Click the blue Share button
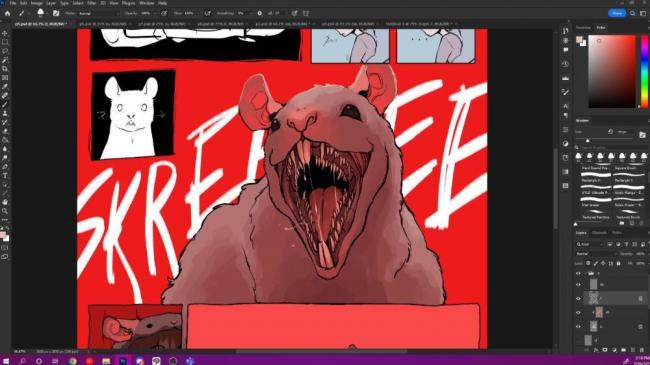 (x=617, y=13)
